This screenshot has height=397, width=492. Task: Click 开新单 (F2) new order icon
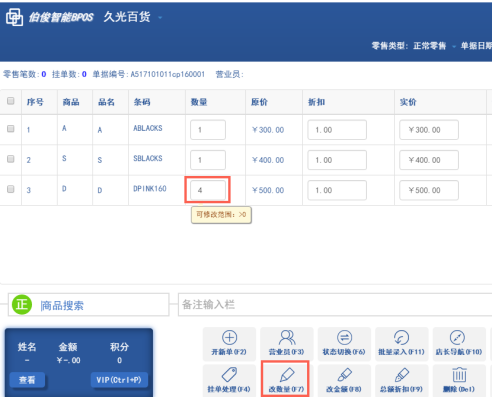(x=229, y=344)
